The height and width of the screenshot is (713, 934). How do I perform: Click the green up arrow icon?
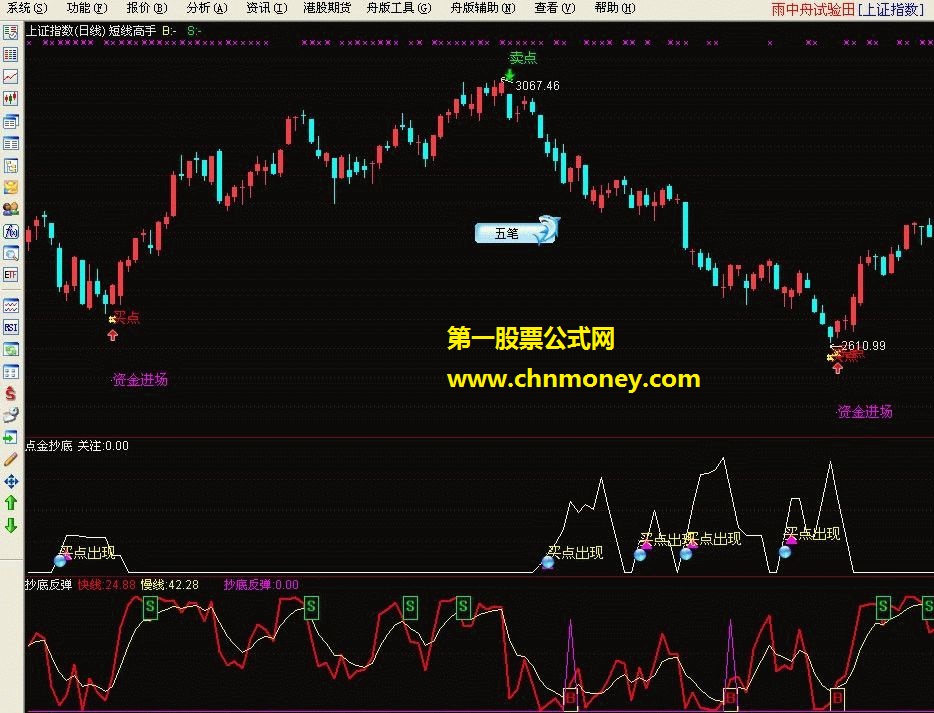10,503
